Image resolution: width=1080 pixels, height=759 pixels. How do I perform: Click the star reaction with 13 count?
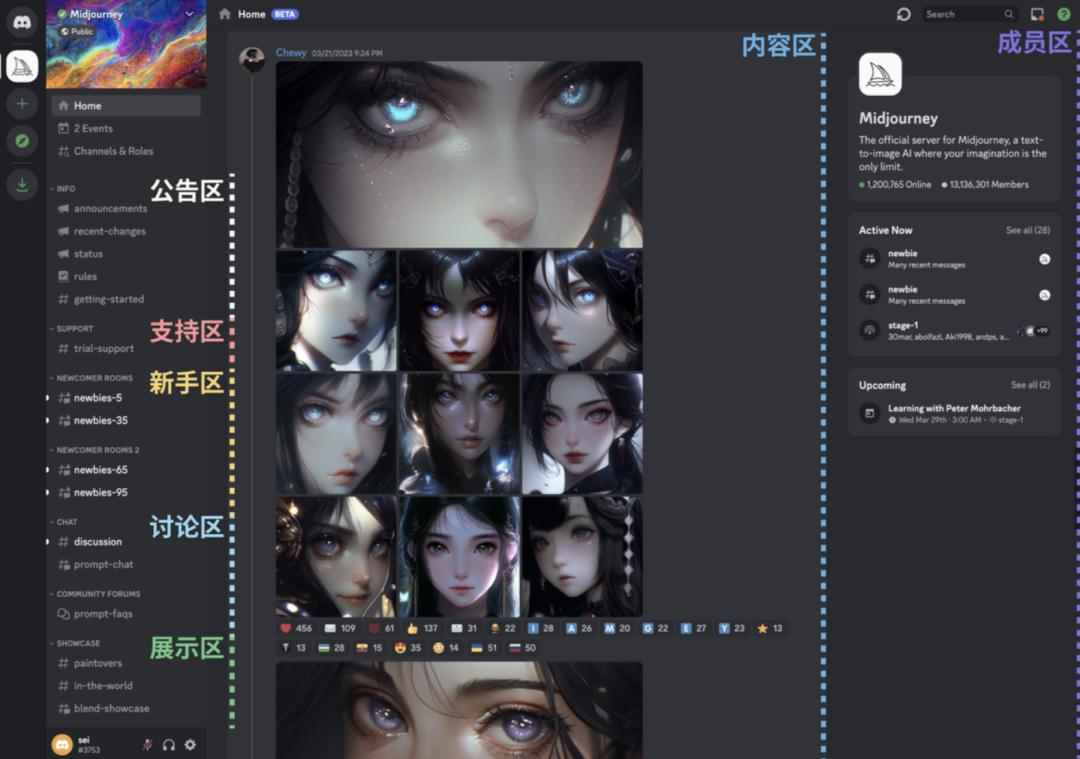766,628
